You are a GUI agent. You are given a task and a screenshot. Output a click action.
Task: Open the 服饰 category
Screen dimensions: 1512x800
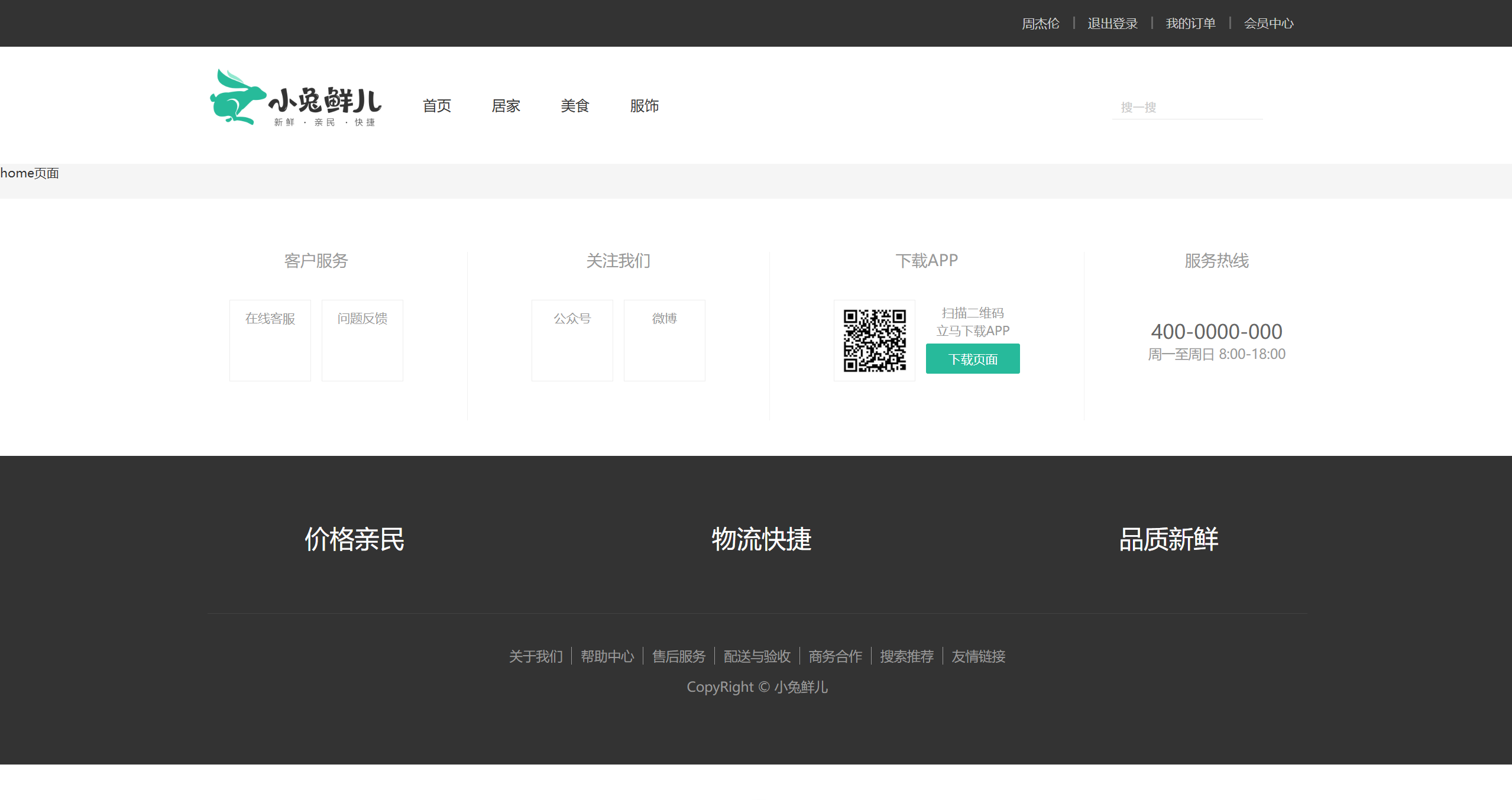(644, 106)
